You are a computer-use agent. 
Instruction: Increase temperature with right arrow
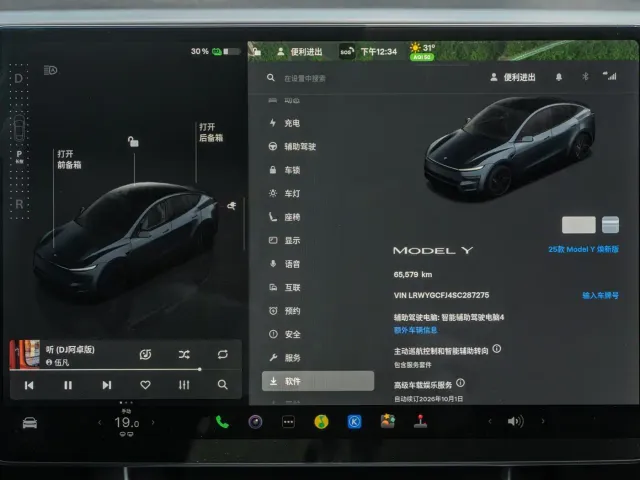pyautogui.click(x=153, y=422)
